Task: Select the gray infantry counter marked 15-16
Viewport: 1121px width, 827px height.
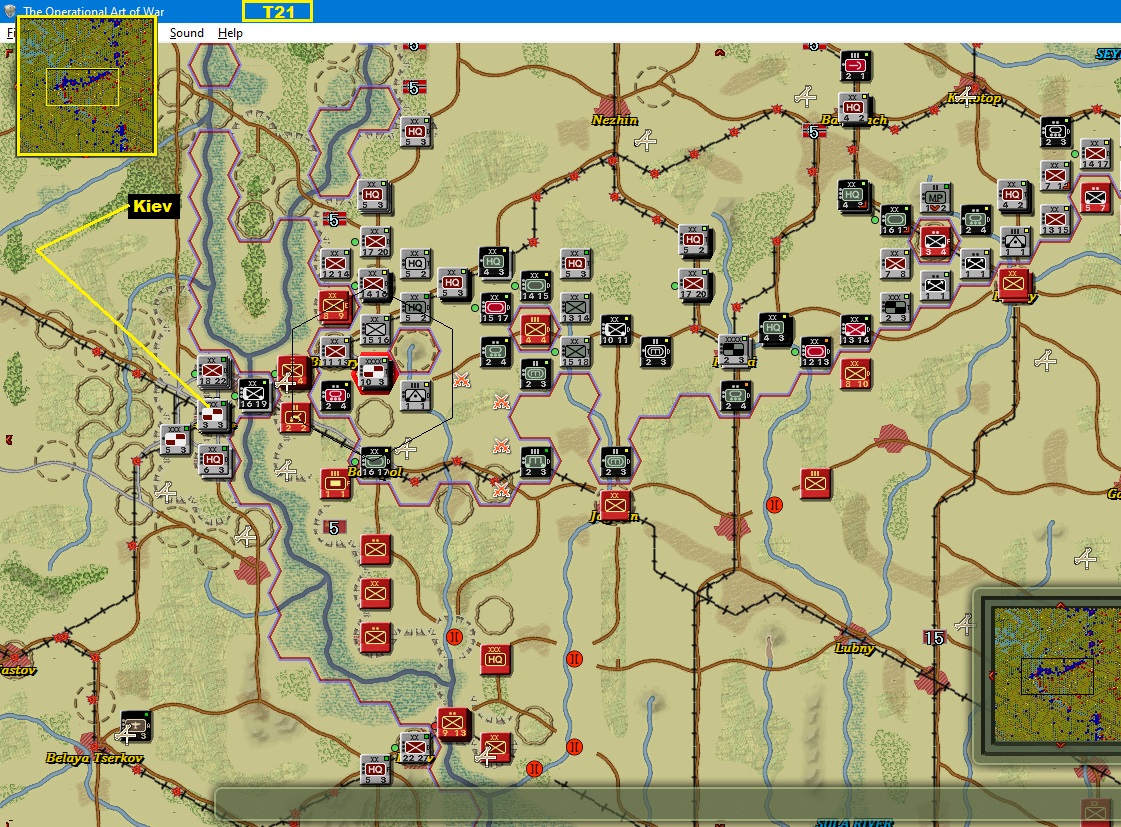Action: pos(375,330)
